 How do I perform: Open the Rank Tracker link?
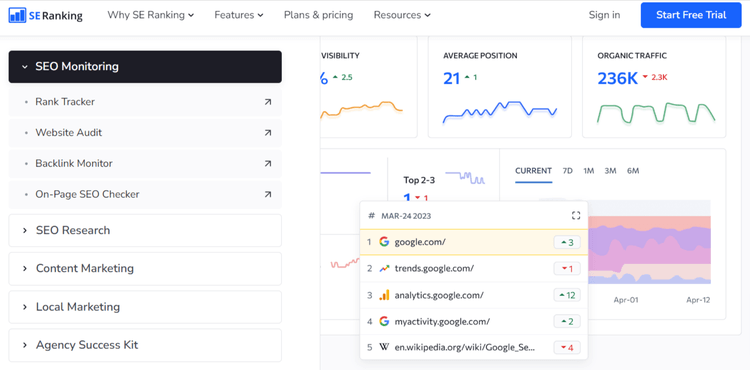(x=145, y=102)
